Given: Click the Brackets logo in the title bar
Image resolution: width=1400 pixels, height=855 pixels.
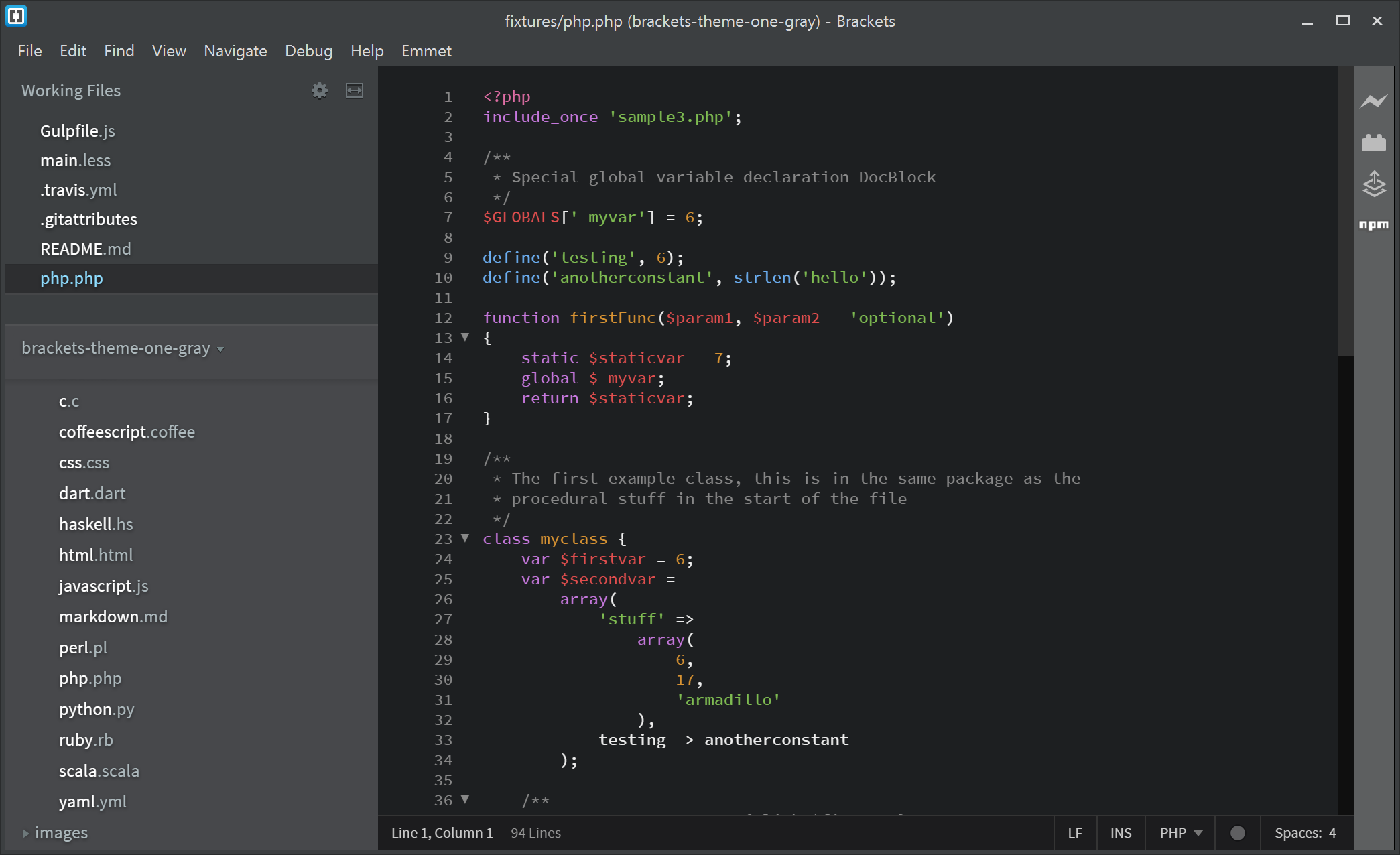Looking at the screenshot, I should click(x=15, y=16).
